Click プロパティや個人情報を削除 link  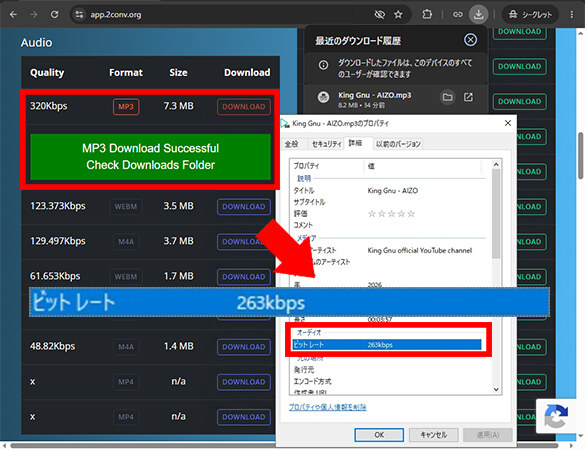(x=328, y=407)
